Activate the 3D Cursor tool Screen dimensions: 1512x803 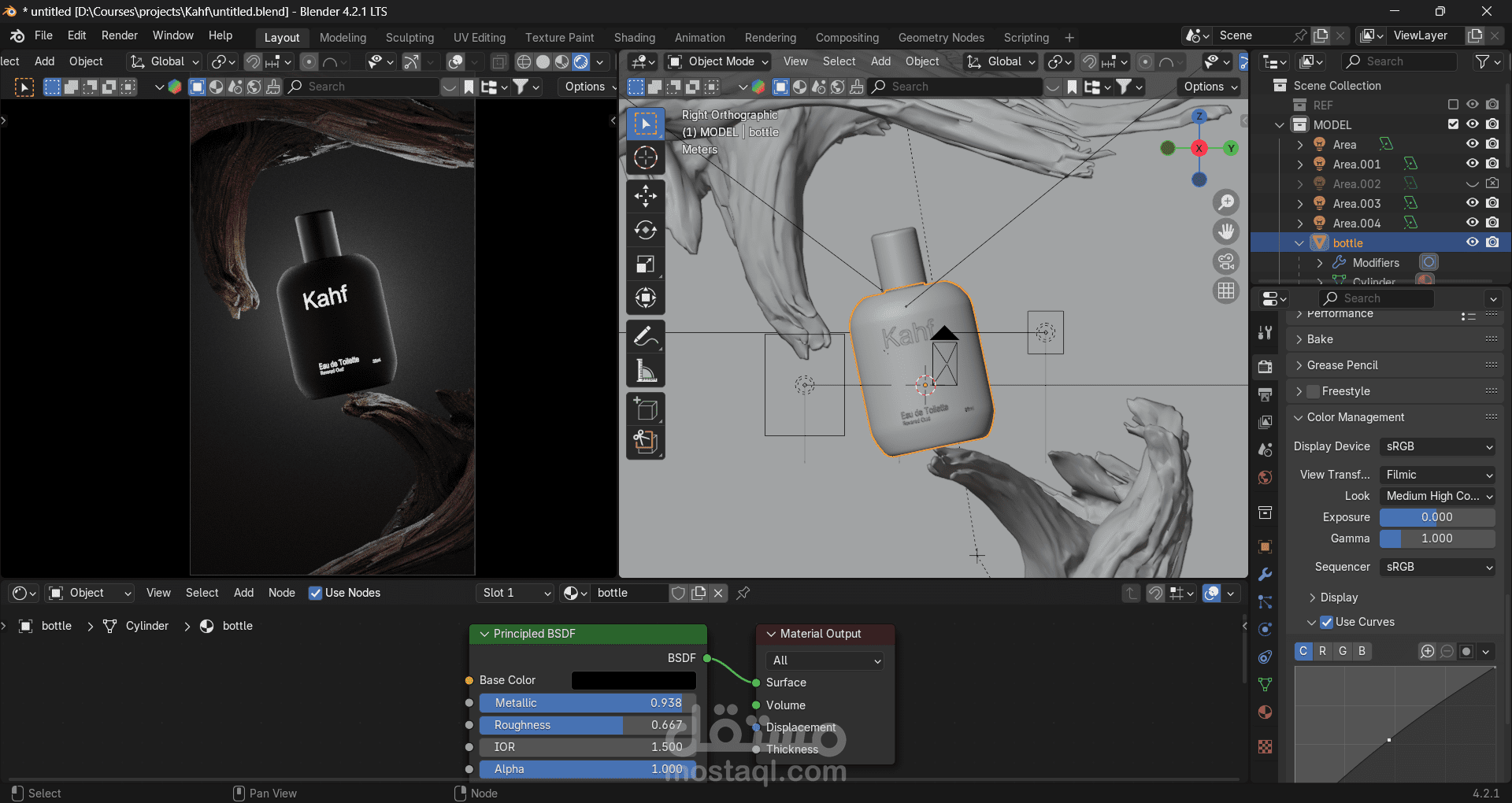646,157
